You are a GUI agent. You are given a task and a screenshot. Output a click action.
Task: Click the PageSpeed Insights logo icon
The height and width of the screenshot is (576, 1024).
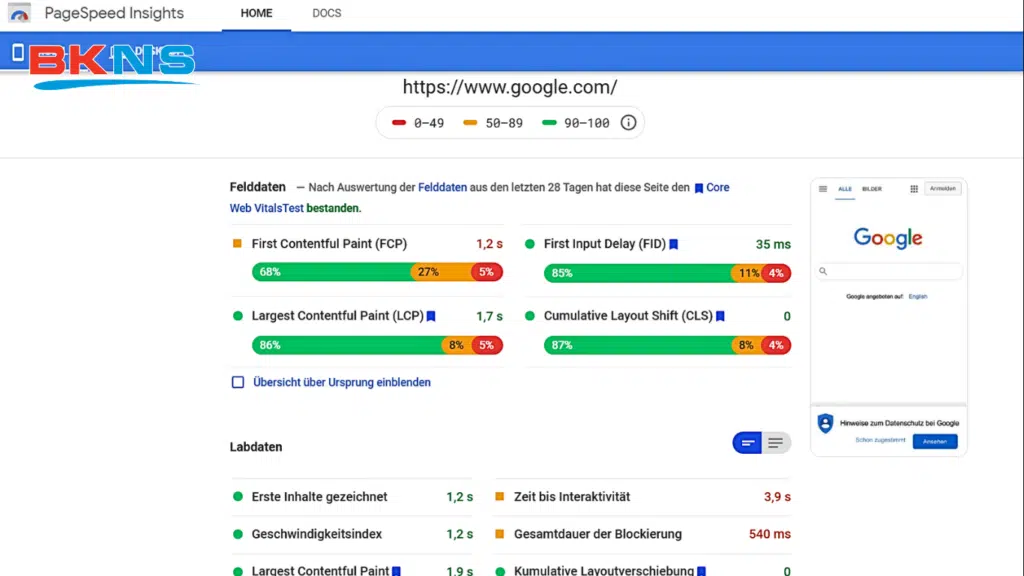click(x=20, y=13)
